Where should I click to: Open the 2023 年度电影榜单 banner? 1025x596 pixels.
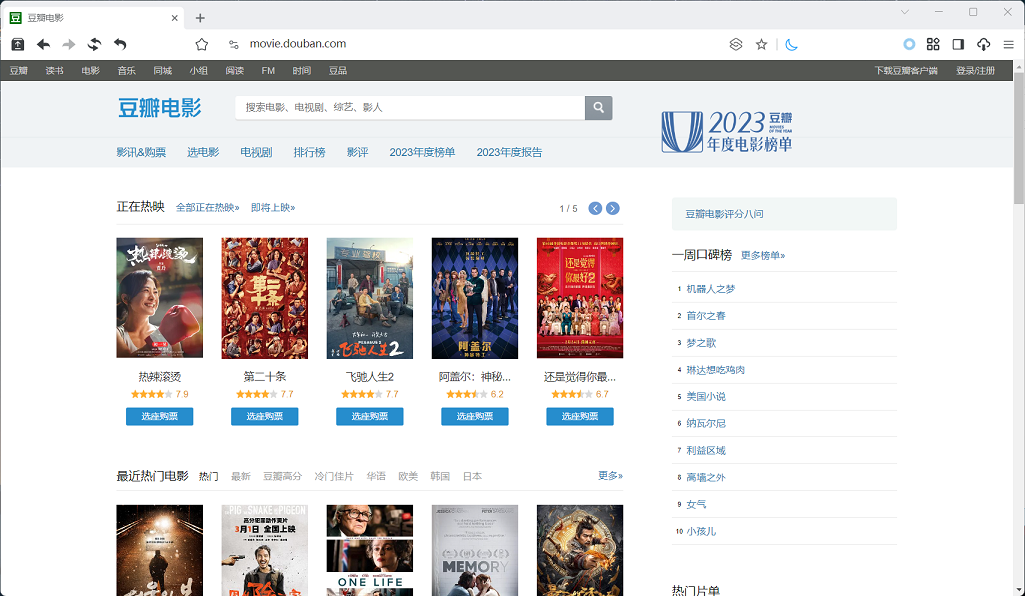pyautogui.click(x=727, y=131)
